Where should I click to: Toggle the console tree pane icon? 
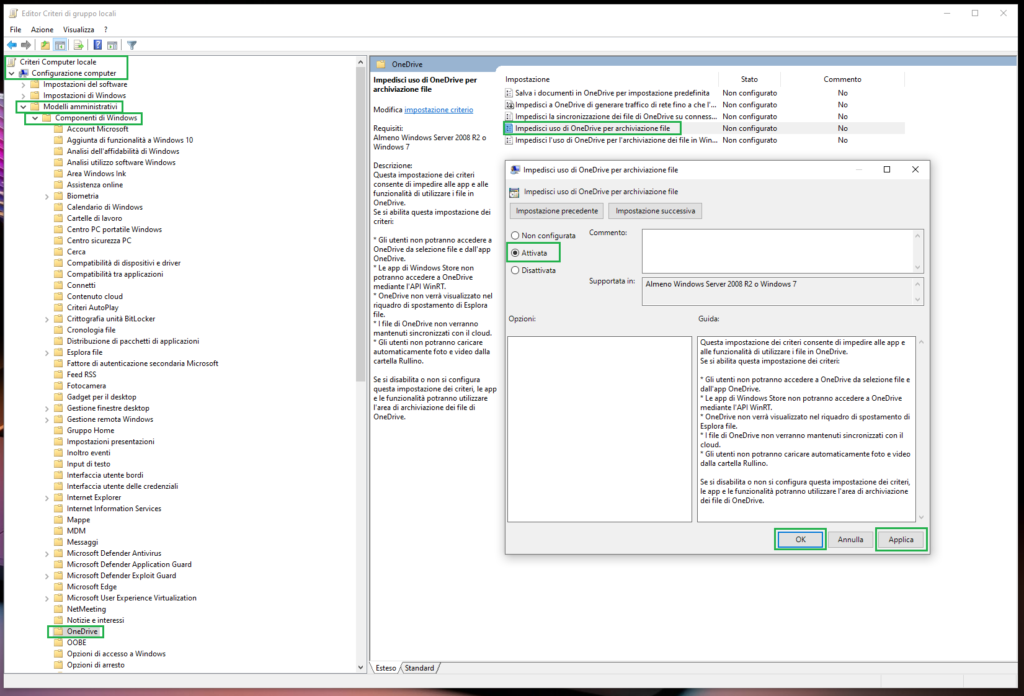60,45
